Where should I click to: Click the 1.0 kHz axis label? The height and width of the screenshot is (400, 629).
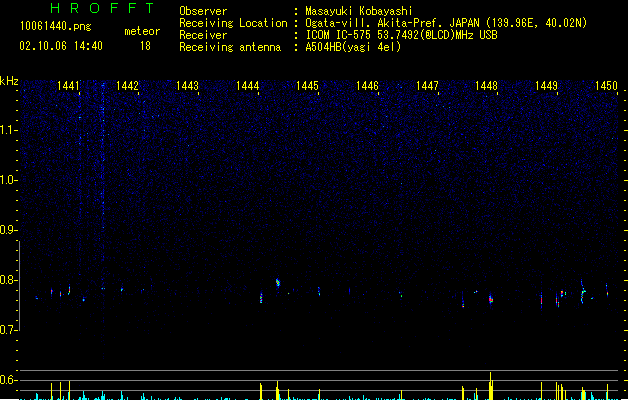coord(8,180)
